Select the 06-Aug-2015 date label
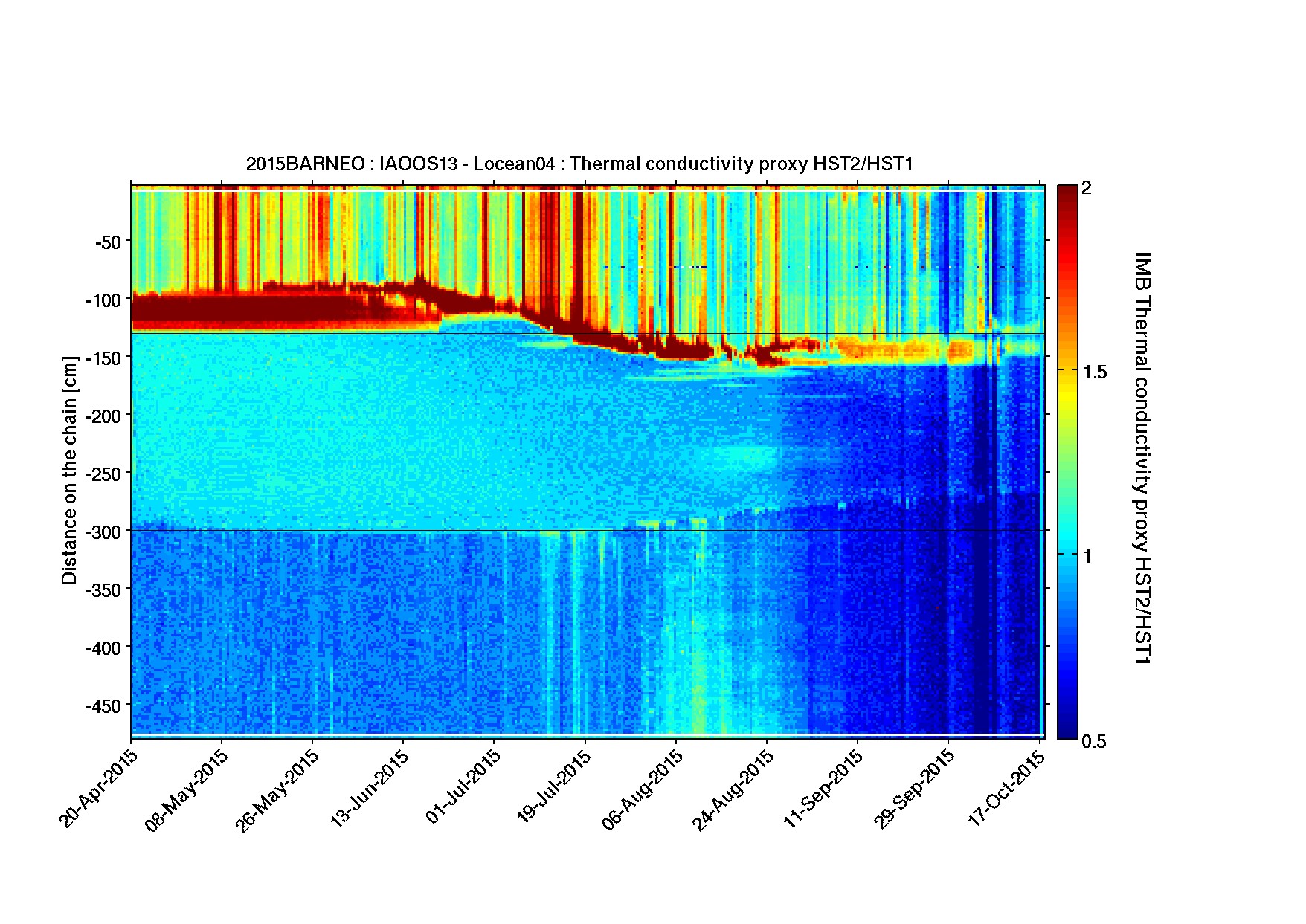Screen dimensions: 1306x924 point(643,789)
